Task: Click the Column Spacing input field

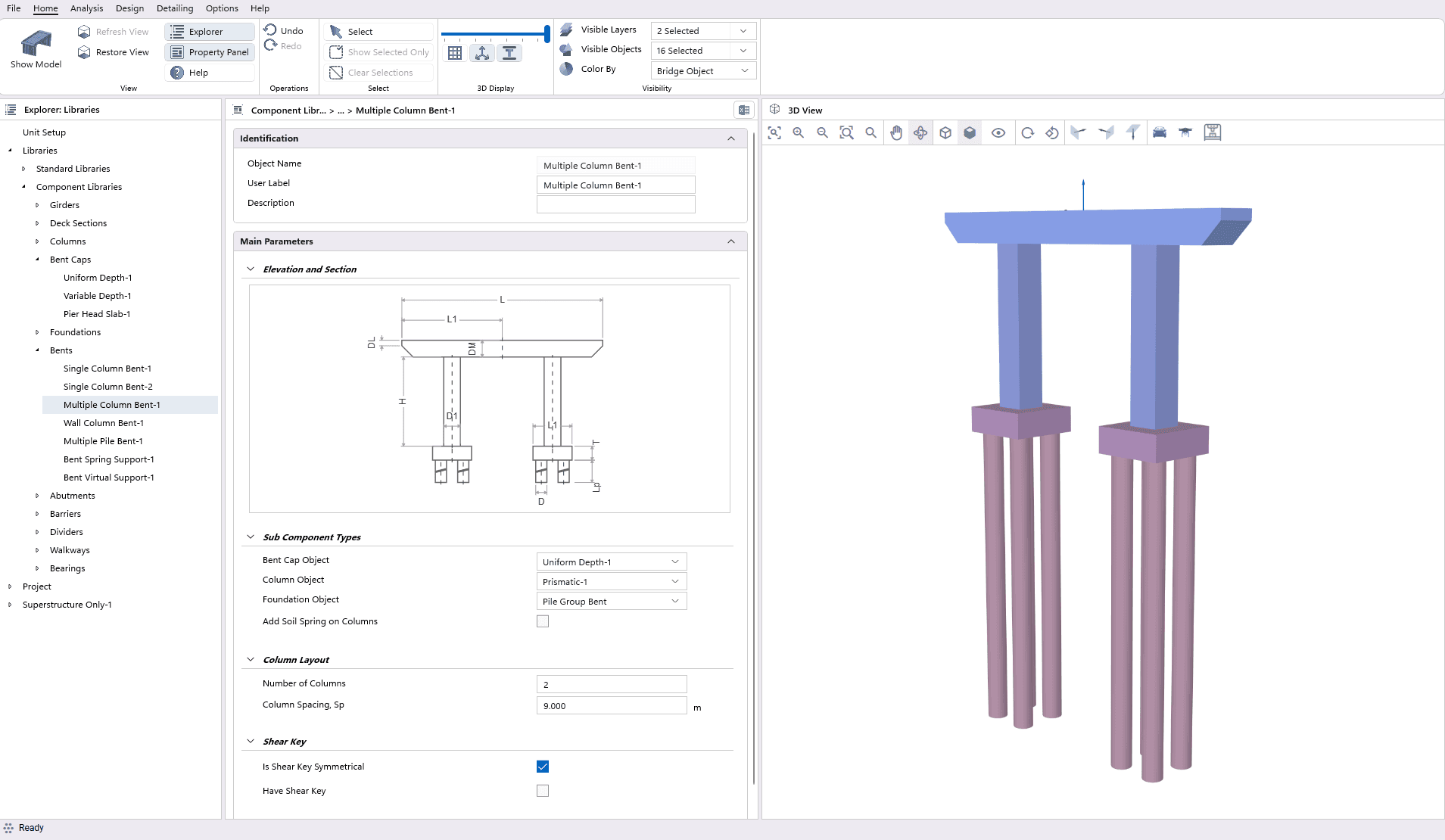Action: click(x=611, y=705)
